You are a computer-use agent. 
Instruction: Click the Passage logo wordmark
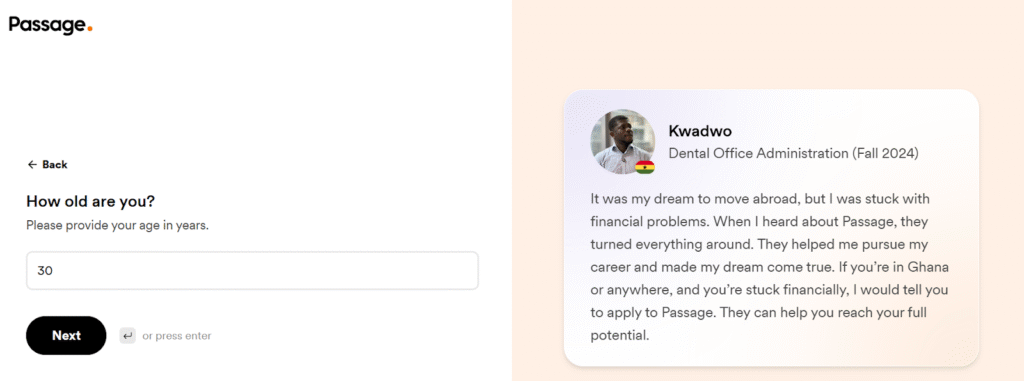pos(50,25)
